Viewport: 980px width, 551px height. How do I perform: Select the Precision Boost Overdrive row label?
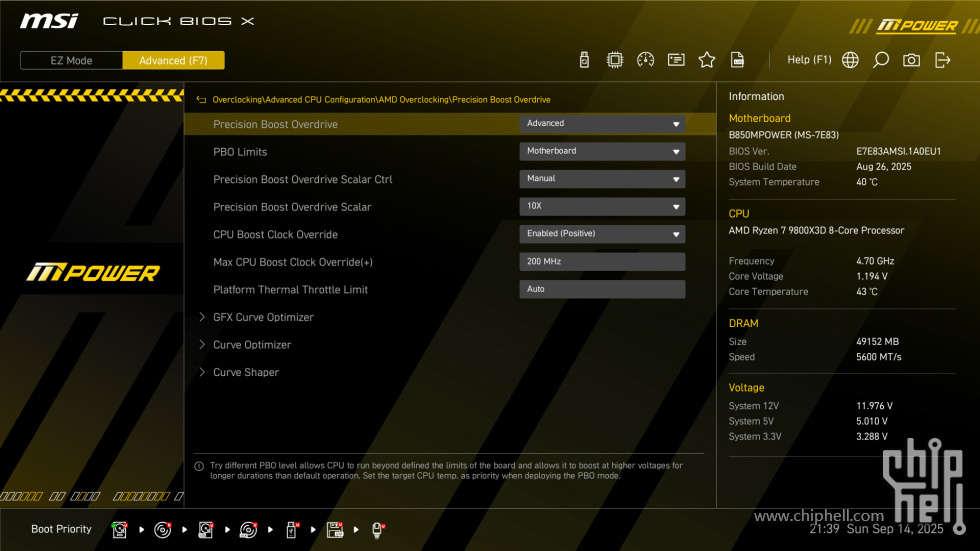coord(275,124)
